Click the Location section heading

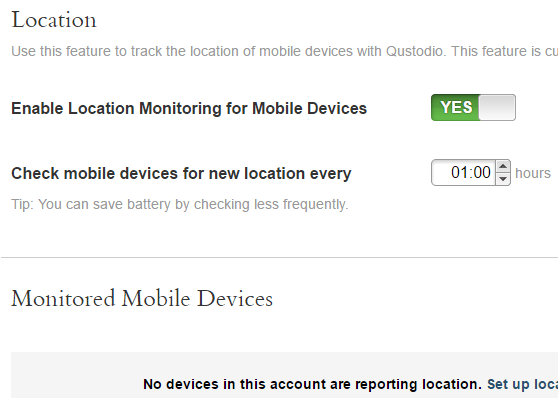coord(54,20)
